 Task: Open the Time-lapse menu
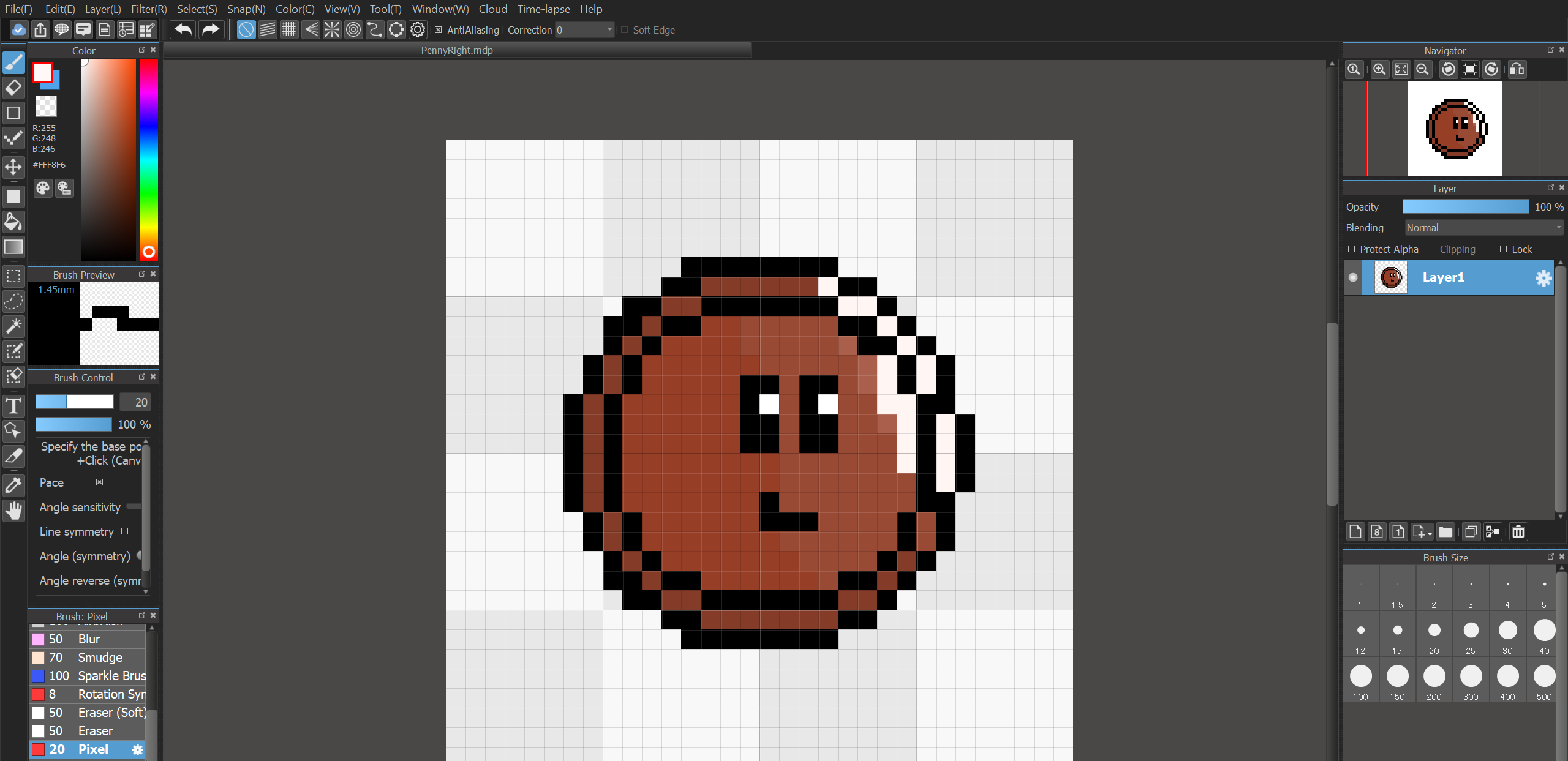[x=543, y=9]
